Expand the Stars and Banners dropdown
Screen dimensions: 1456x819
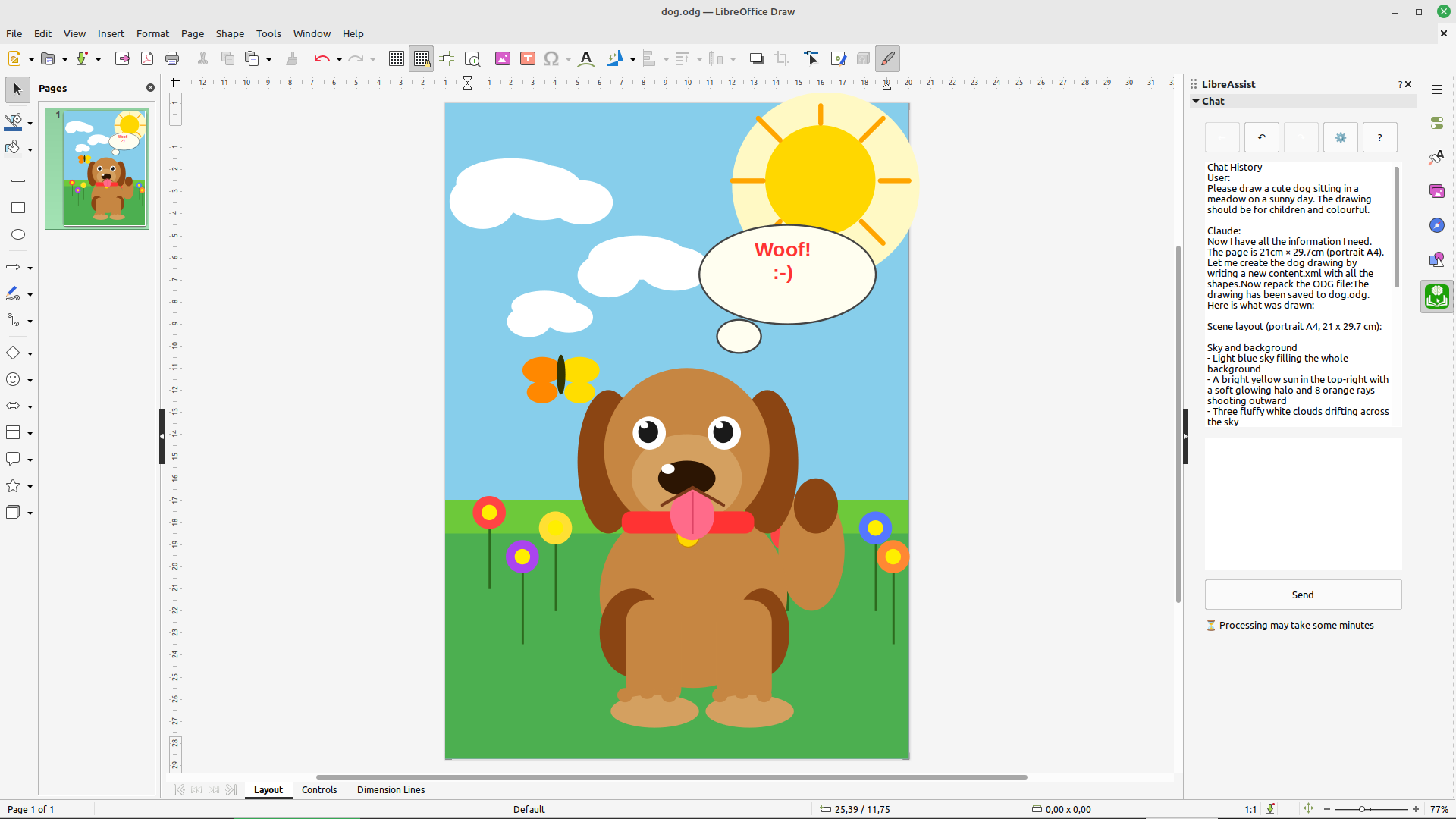coord(30,486)
